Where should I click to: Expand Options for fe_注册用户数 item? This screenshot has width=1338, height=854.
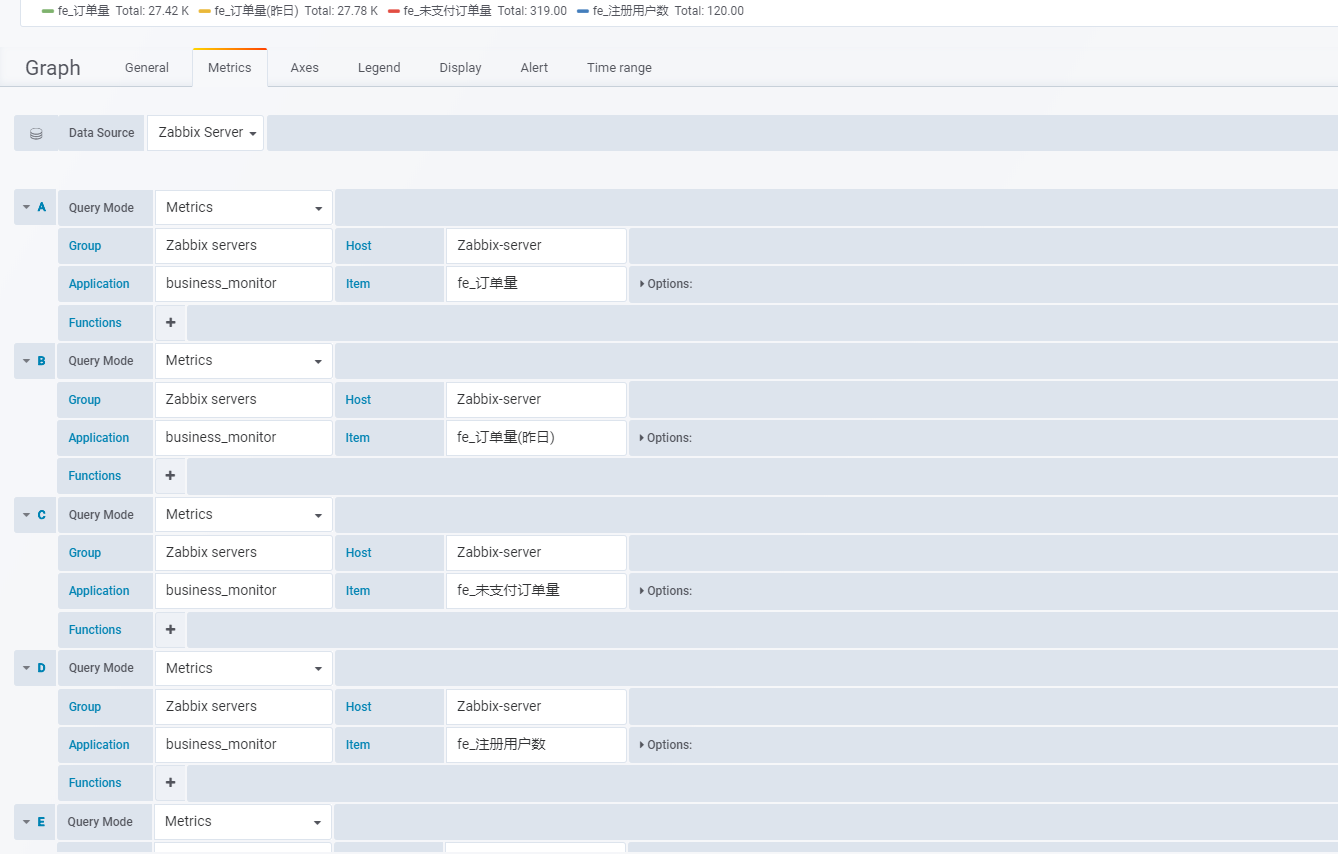(x=666, y=745)
